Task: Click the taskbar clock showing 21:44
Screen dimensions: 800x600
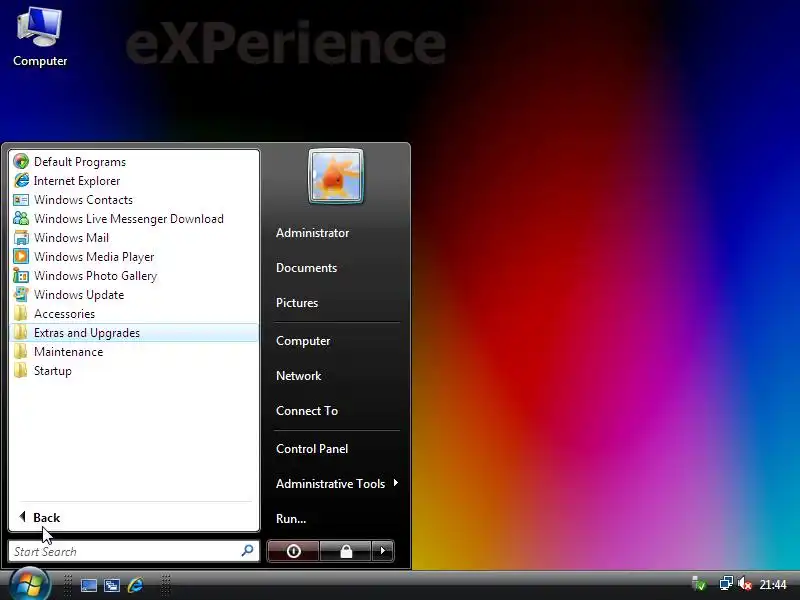Action: click(773, 584)
